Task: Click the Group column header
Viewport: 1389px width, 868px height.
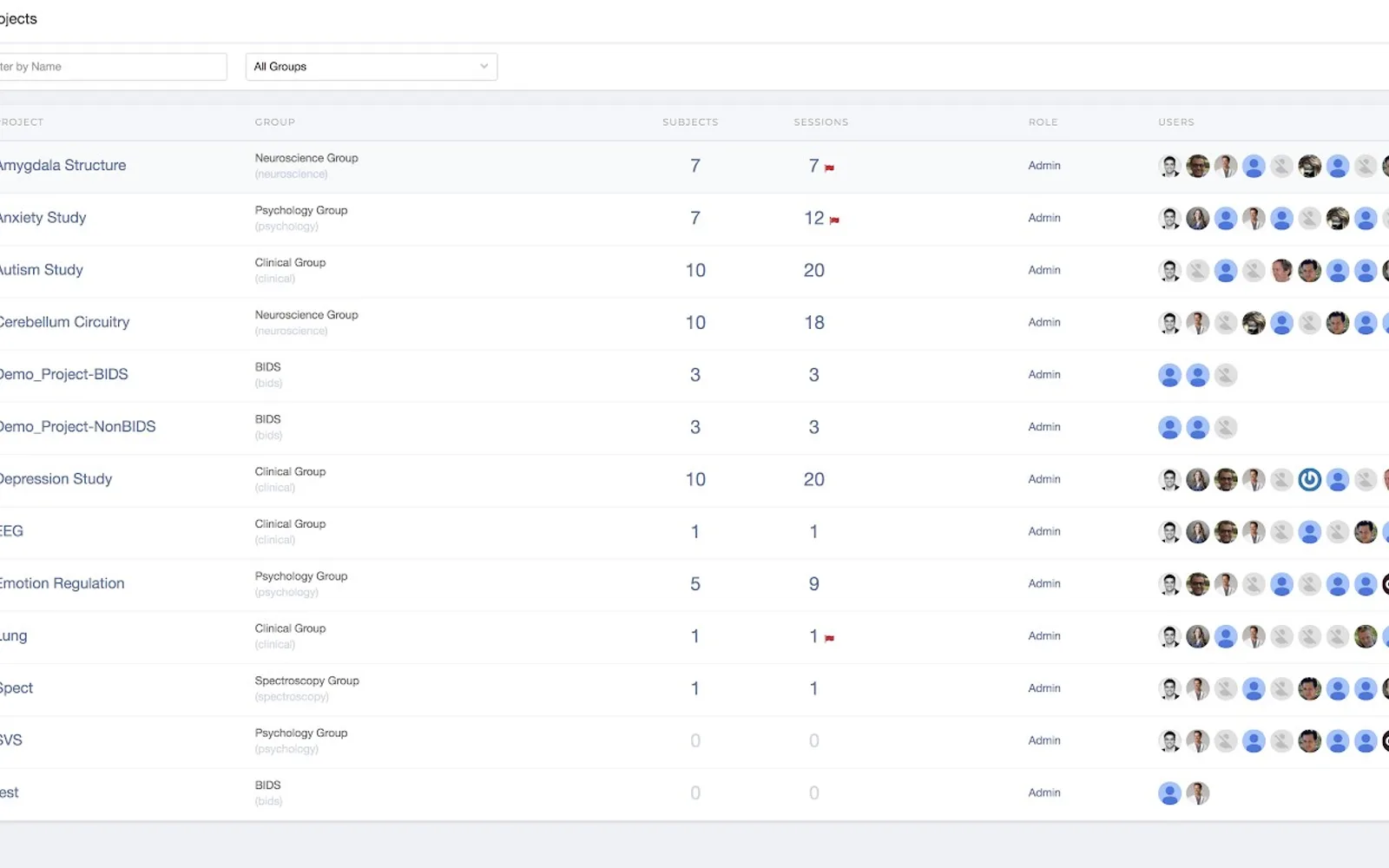Action: 275,122
